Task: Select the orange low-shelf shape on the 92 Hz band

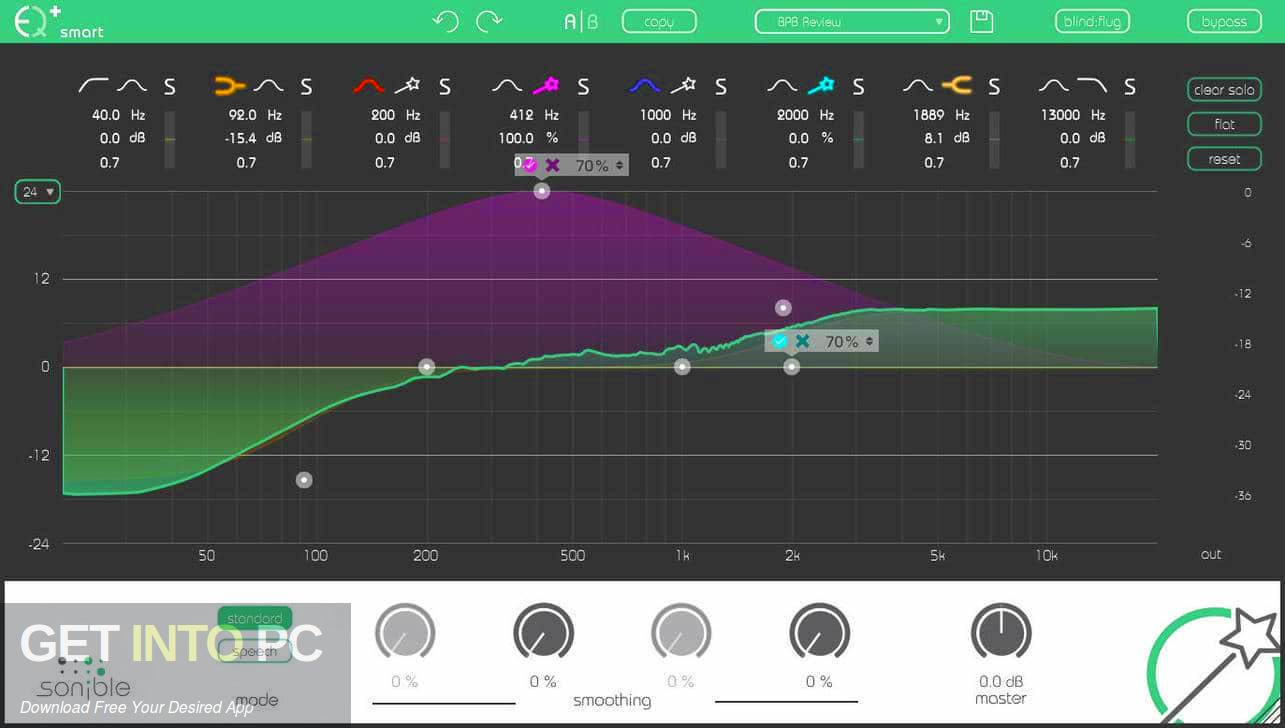Action: [230, 87]
